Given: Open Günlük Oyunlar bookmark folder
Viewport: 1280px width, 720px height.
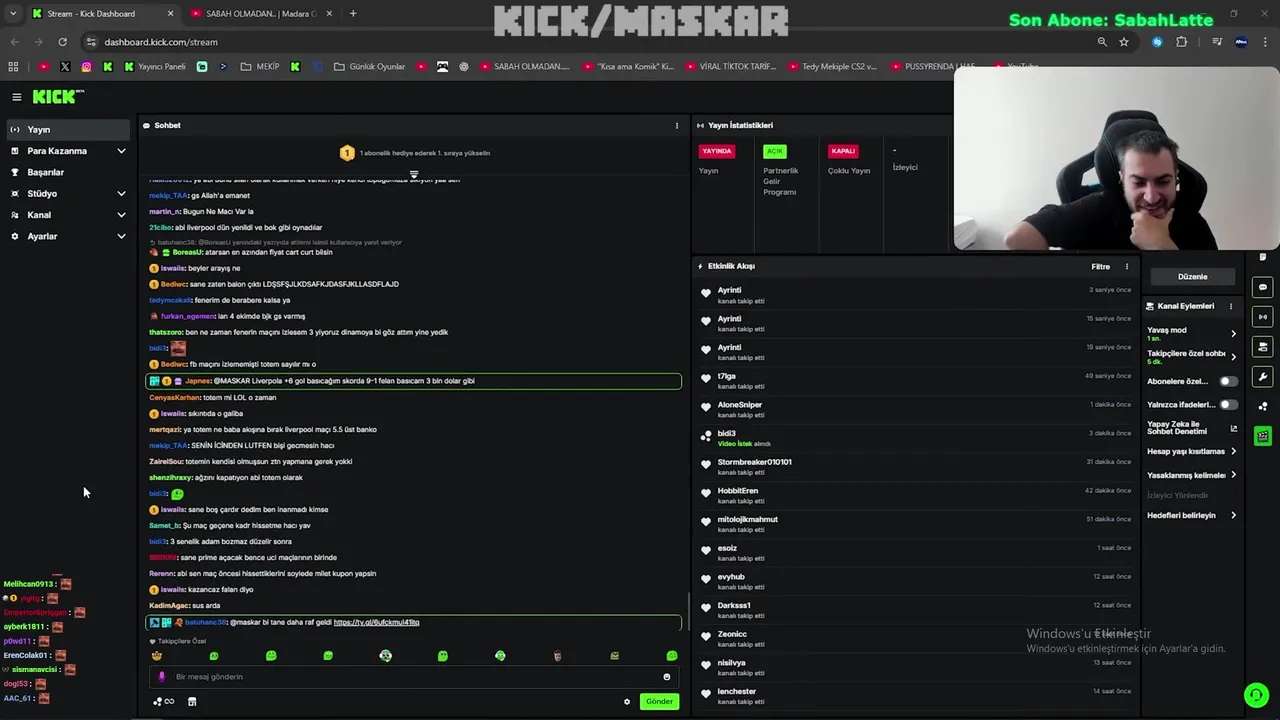Looking at the screenshot, I should click(369, 67).
